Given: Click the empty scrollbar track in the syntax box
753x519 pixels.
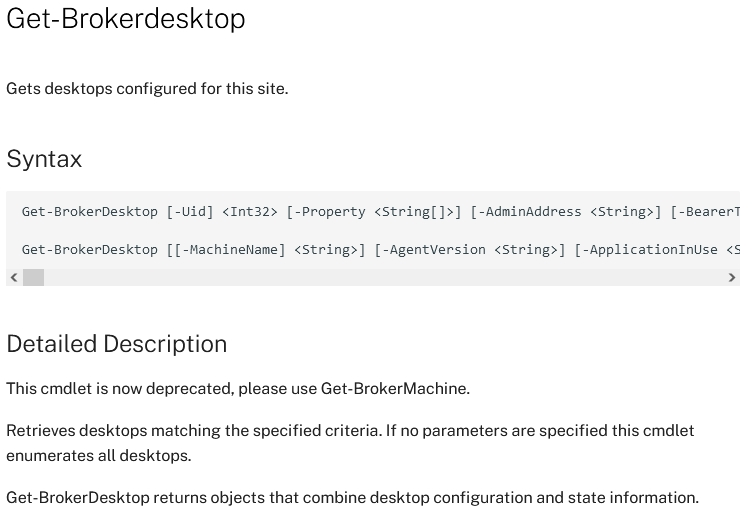Looking at the screenshot, I should click(384, 278).
